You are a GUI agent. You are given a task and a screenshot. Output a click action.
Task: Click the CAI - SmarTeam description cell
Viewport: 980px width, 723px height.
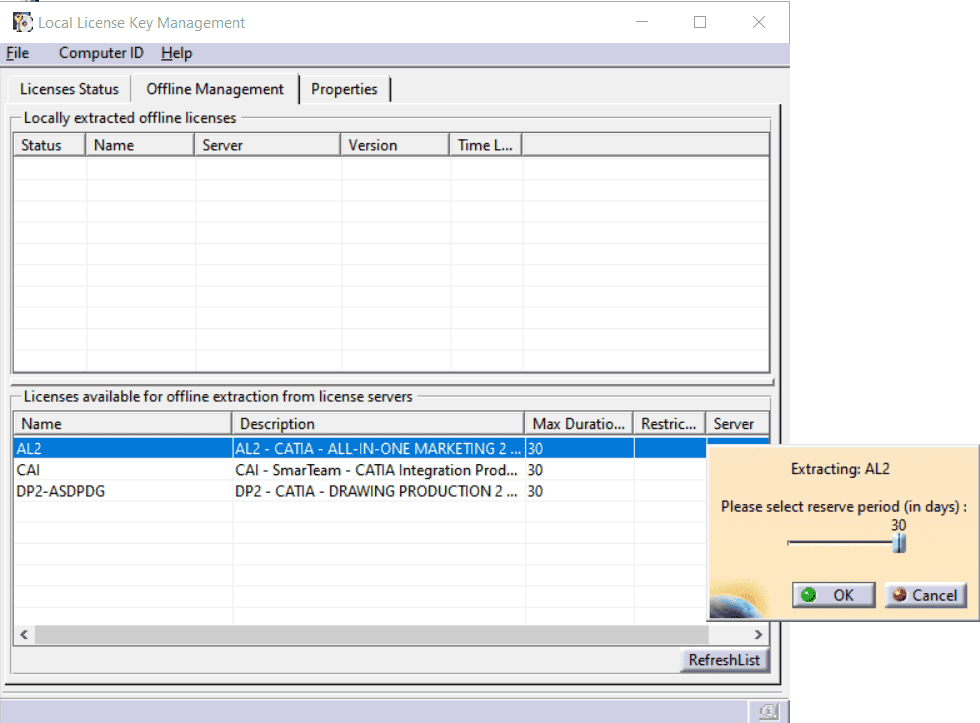pos(376,470)
